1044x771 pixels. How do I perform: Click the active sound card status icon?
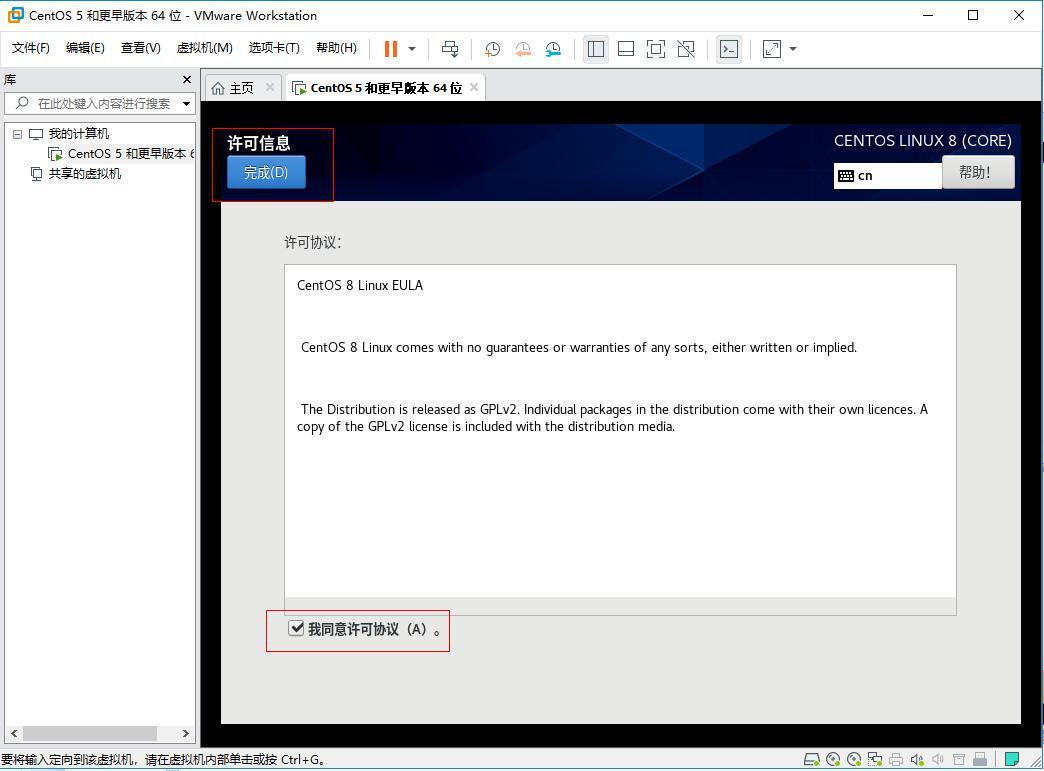(917, 759)
